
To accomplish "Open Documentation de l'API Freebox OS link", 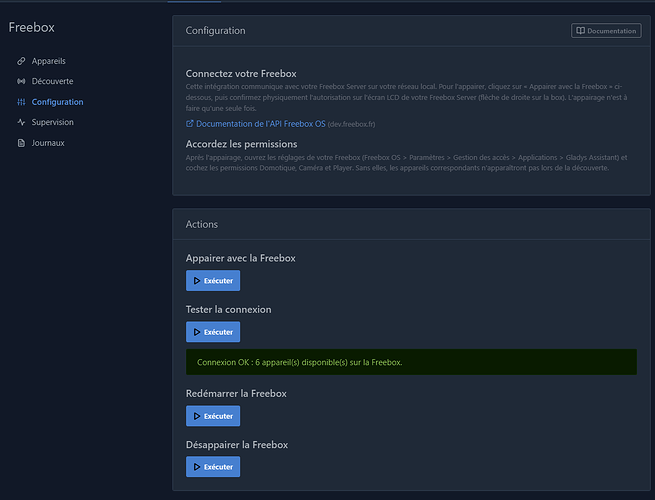I will (261, 124).
